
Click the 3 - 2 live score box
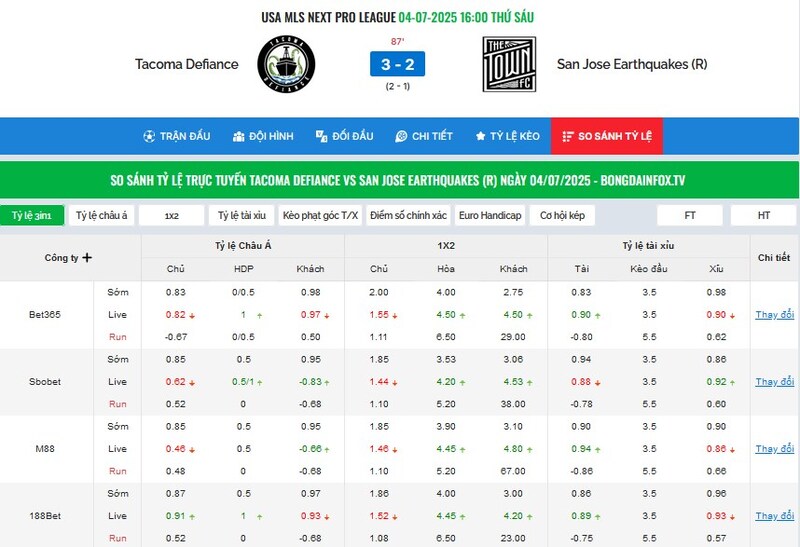(397, 64)
